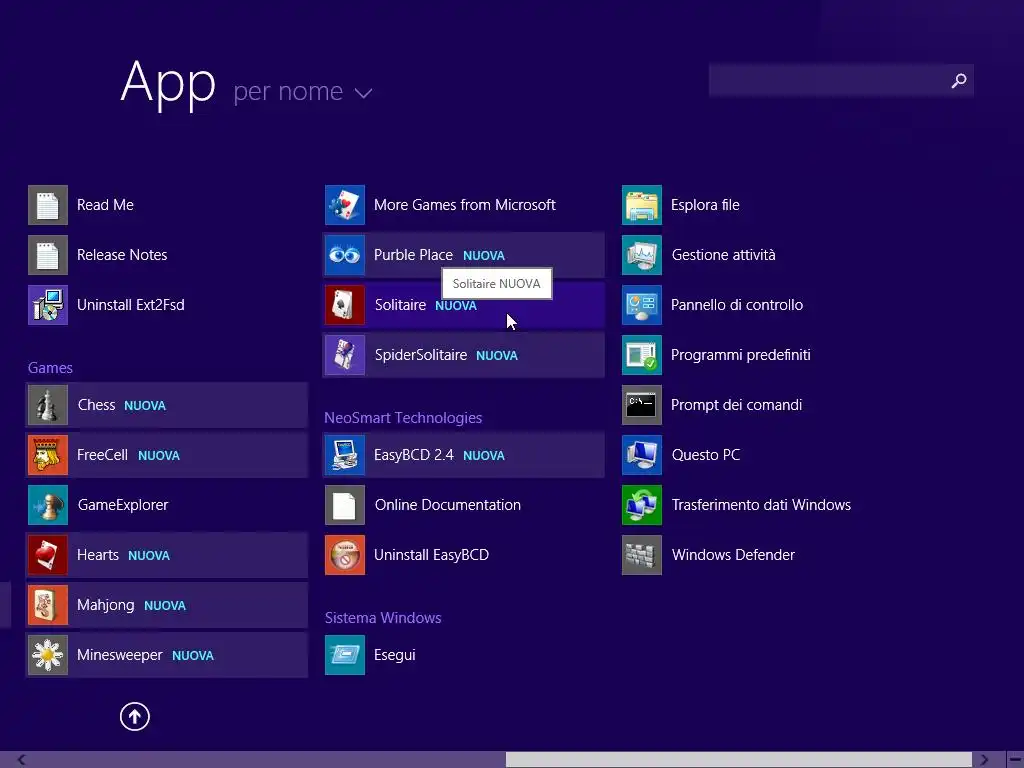Launch the Uninstall Ext2Fsd icon
This screenshot has height=768, width=1024.
(x=48, y=305)
